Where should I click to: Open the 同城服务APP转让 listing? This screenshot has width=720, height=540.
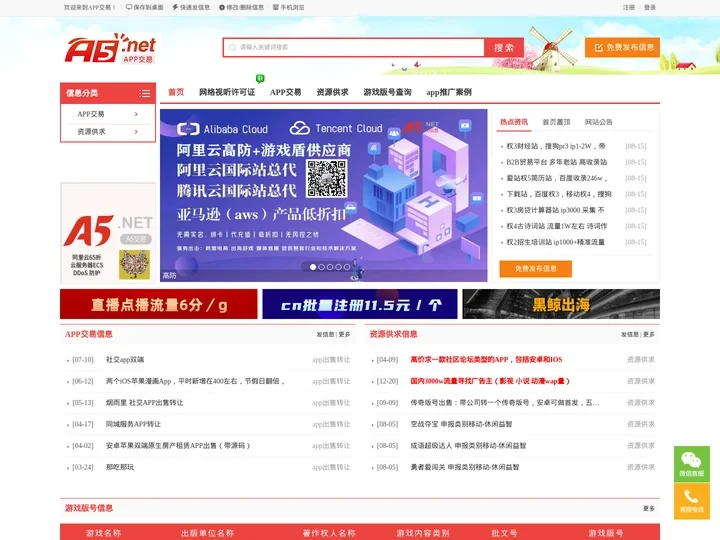click(x=133, y=424)
